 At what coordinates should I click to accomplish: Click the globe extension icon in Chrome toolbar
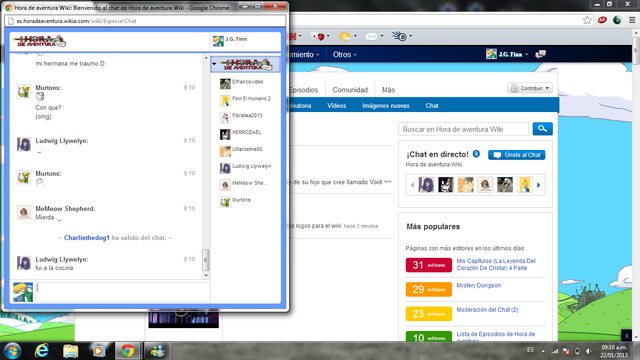[x=617, y=20]
